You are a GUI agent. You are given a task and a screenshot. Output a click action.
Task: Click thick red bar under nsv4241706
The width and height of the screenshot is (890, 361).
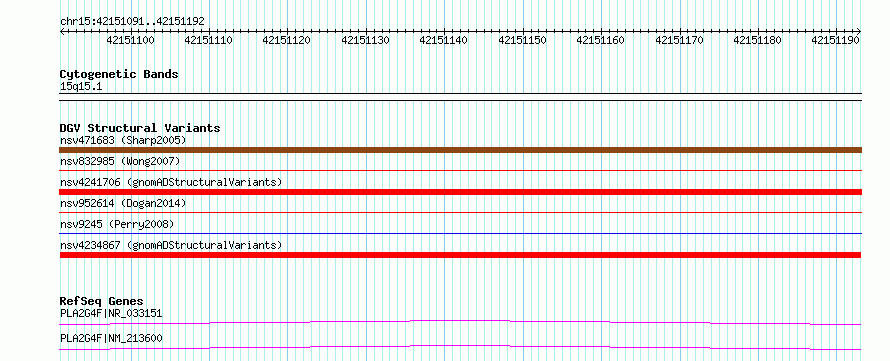tap(460, 192)
